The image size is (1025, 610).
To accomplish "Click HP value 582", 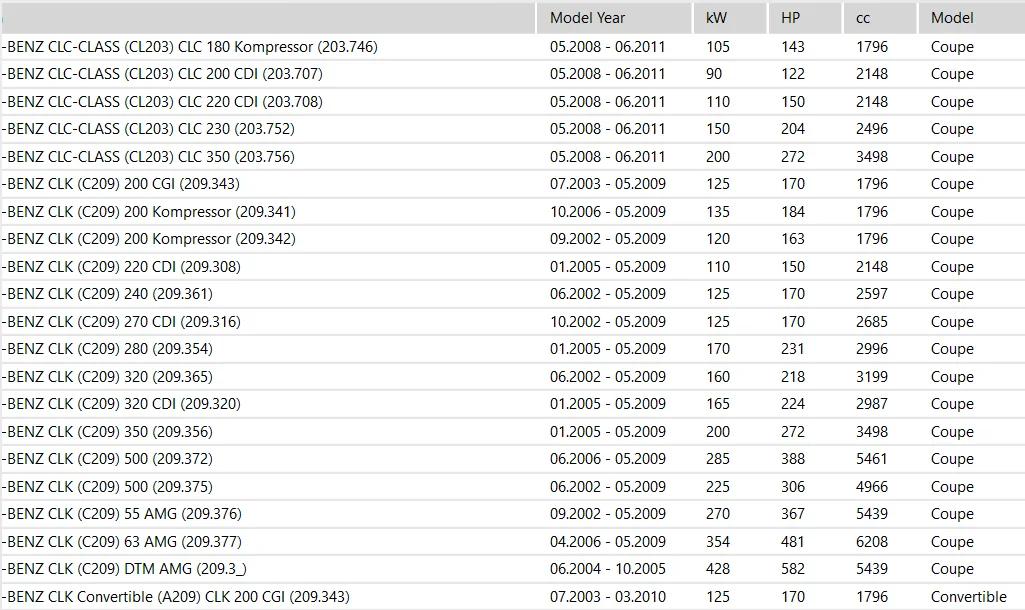I will tap(793, 569).
